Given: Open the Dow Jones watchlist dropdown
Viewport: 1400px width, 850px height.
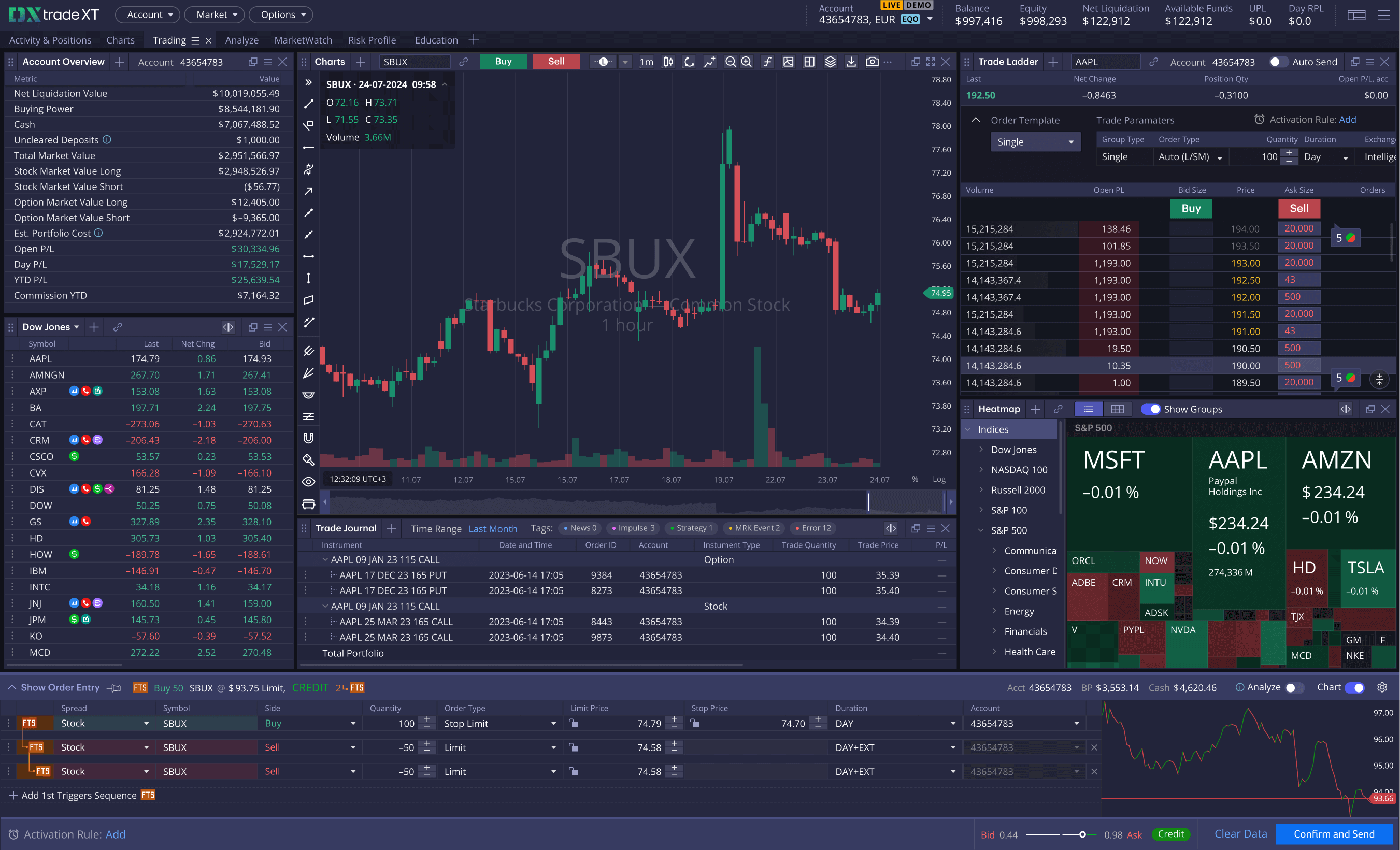Looking at the screenshot, I should point(51,327).
